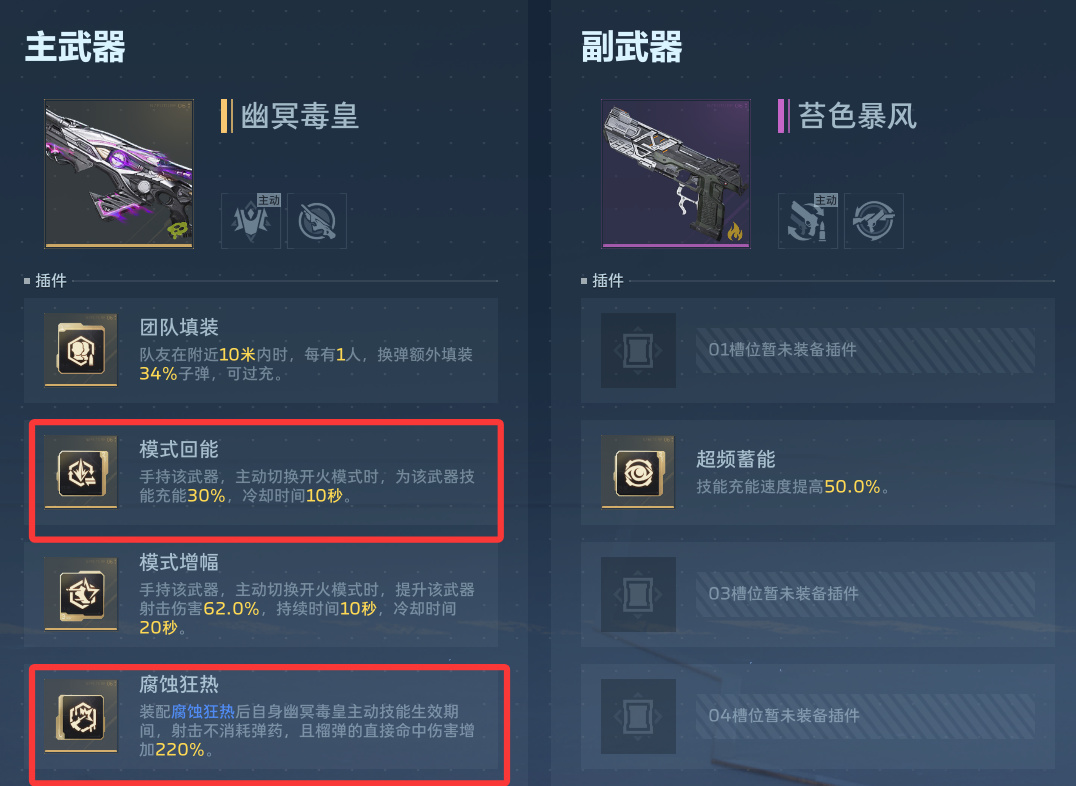The width and height of the screenshot is (1076, 786).
Task: Click the 团队填装 plugin icon
Action: click(x=81, y=350)
